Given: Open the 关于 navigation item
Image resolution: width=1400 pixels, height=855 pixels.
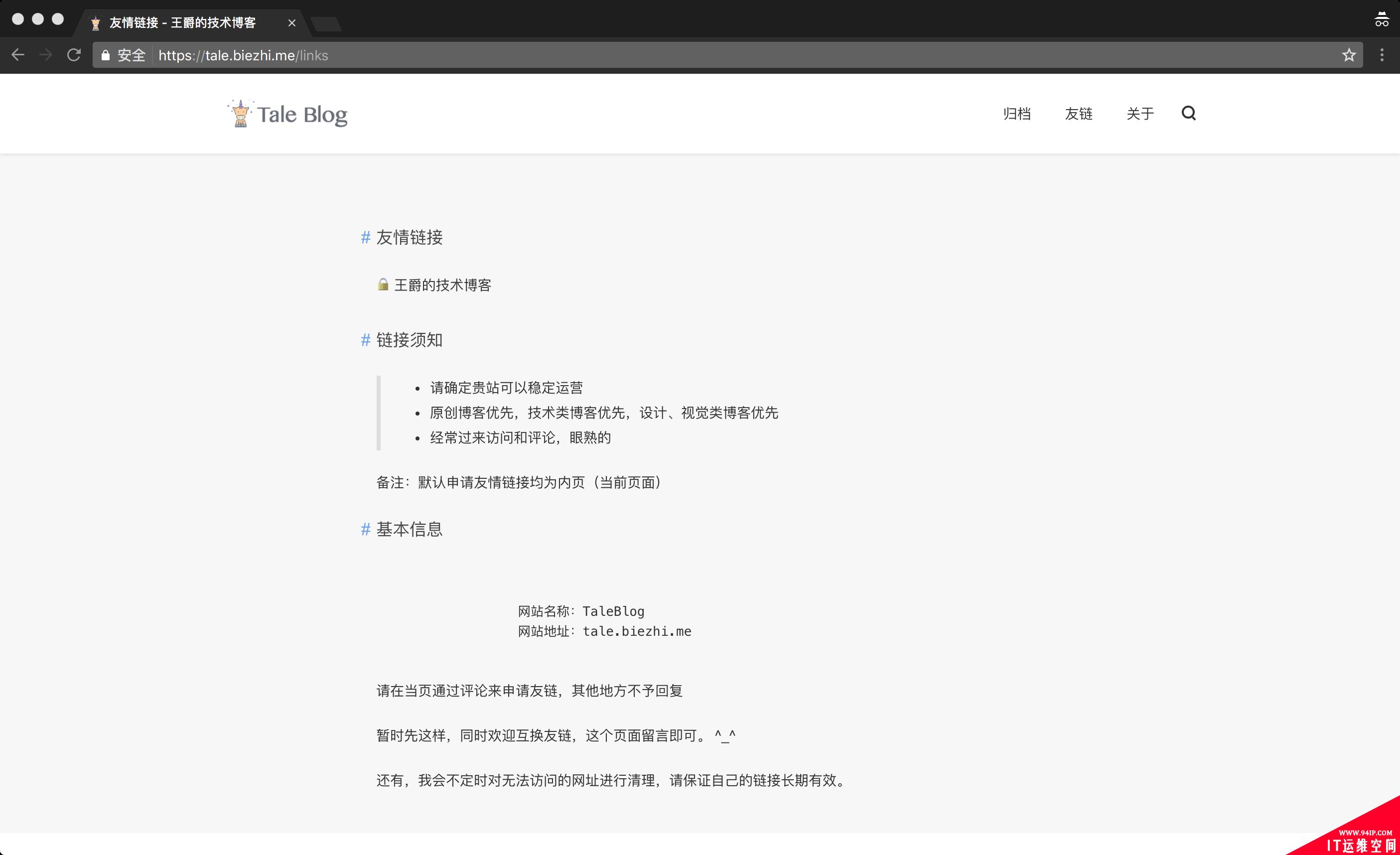Looking at the screenshot, I should (1140, 114).
